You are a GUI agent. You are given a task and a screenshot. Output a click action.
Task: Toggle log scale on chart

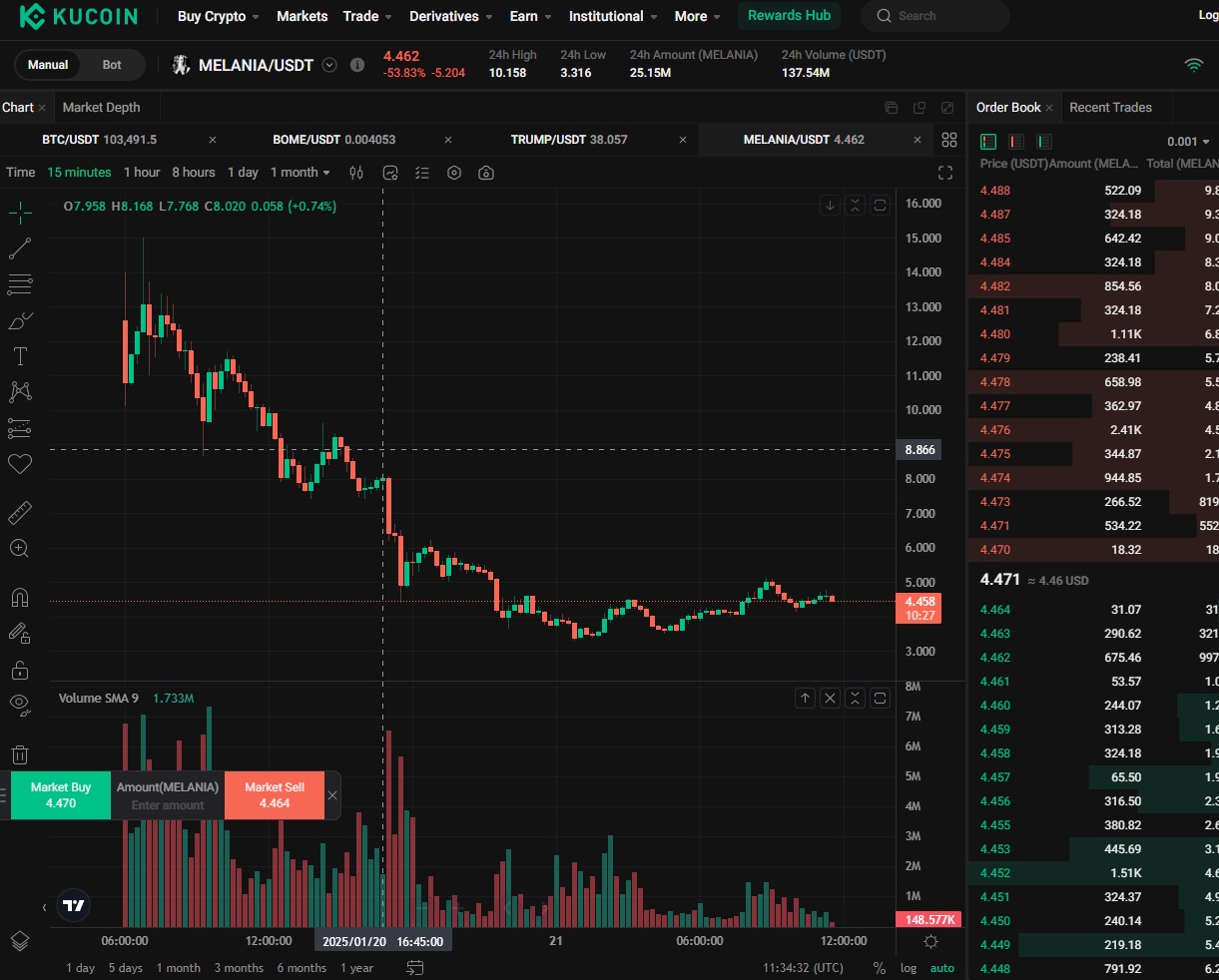[x=909, y=968]
